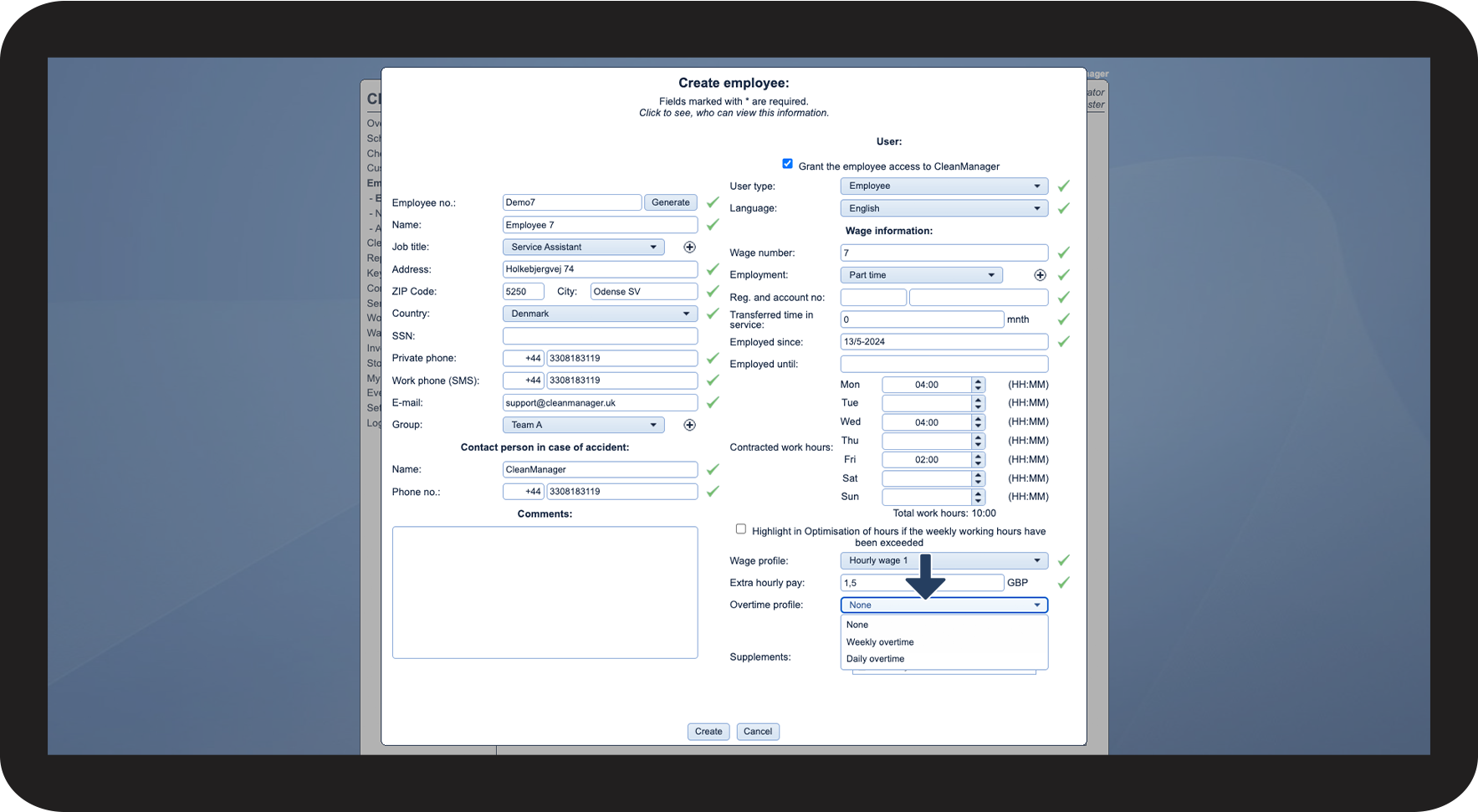Click the Wednesday hours stepper arrows

point(978,422)
